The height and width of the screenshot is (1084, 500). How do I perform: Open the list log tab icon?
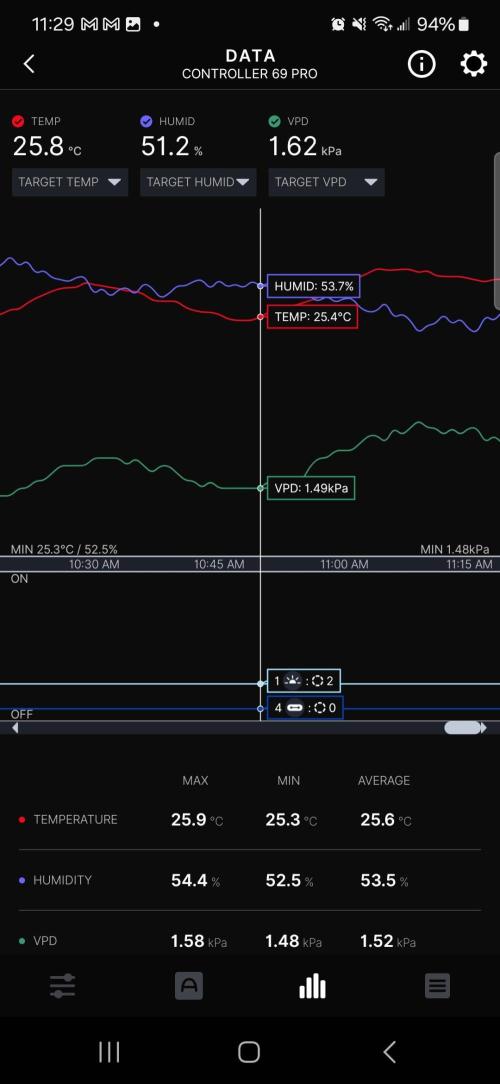pyautogui.click(x=437, y=987)
